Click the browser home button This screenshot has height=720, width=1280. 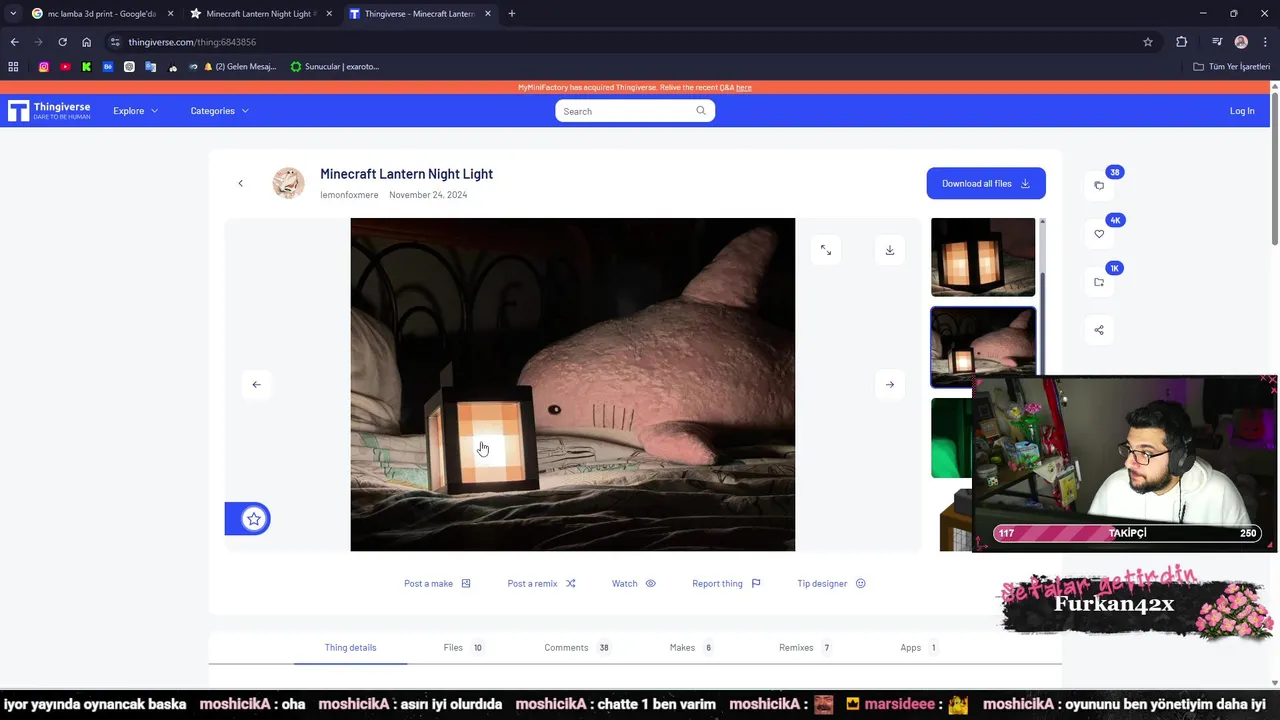coord(86,42)
